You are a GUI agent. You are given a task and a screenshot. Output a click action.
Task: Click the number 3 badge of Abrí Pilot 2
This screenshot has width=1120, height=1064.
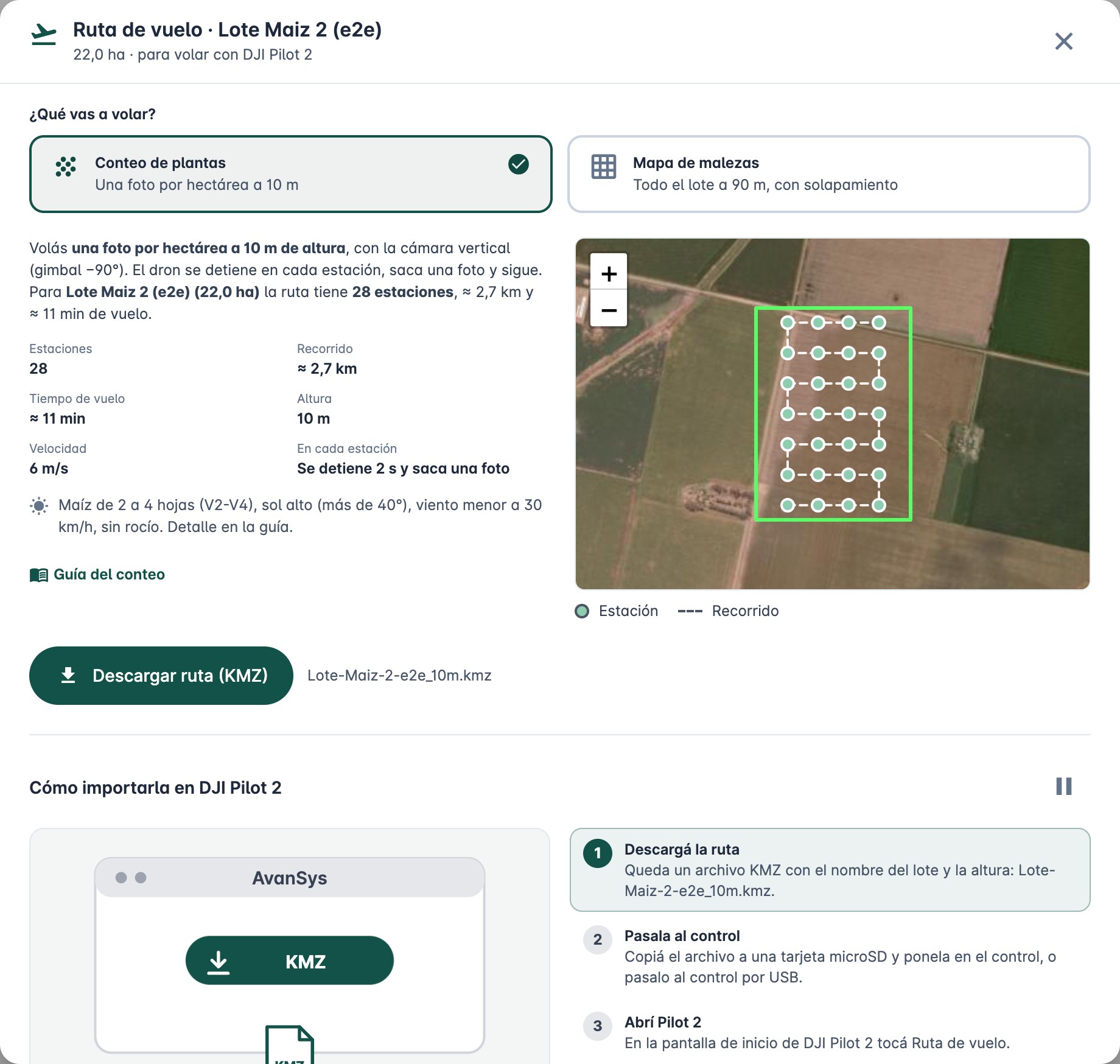click(598, 1026)
